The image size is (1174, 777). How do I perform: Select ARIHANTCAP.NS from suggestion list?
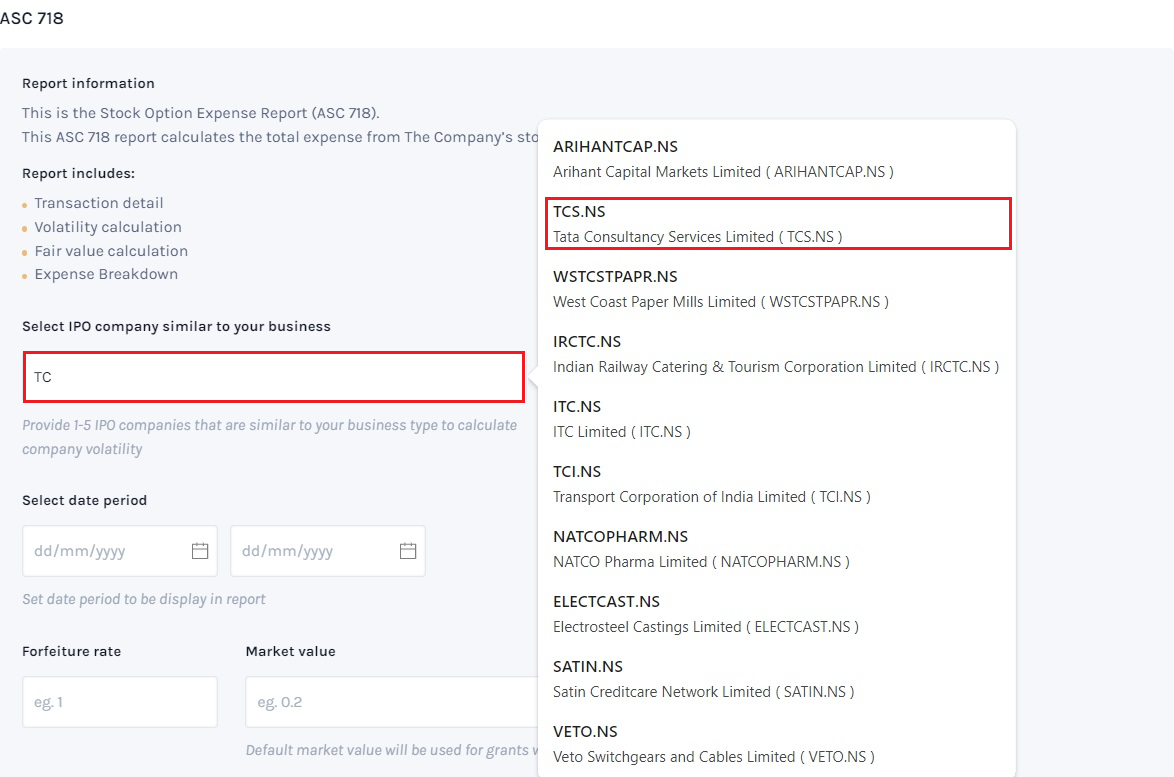coord(776,159)
